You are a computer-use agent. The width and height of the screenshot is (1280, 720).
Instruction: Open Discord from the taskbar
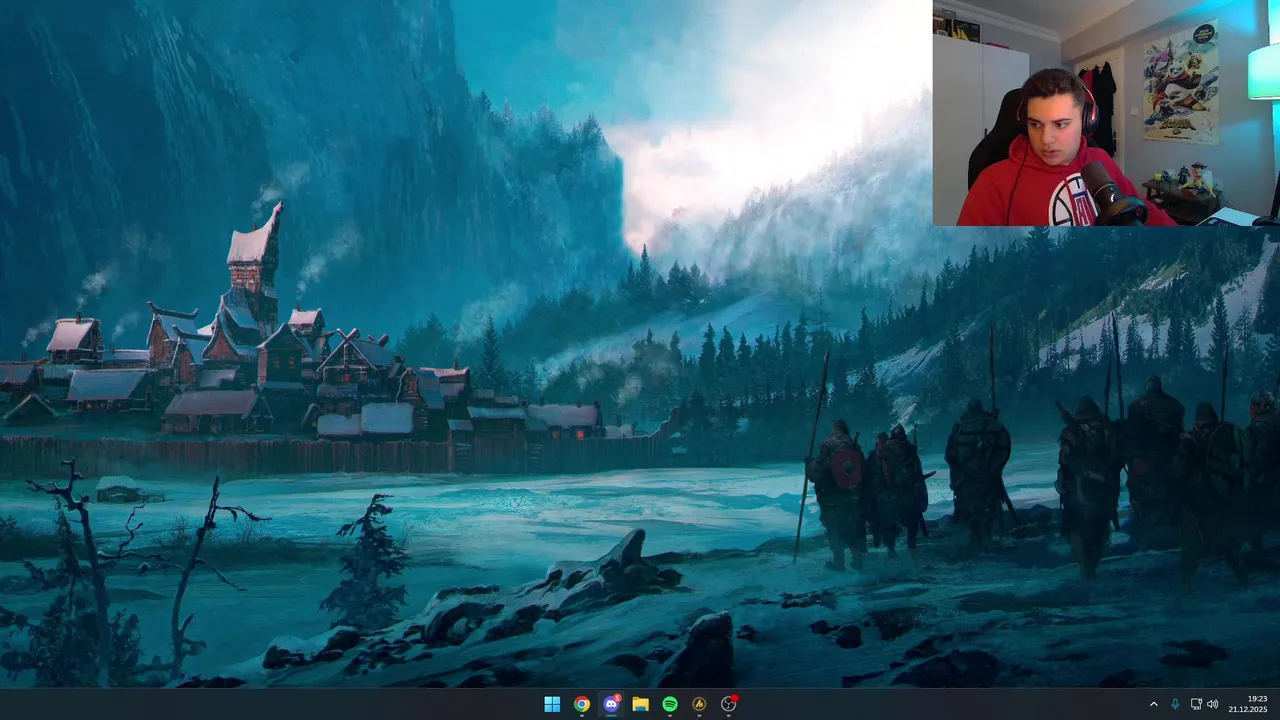point(611,704)
